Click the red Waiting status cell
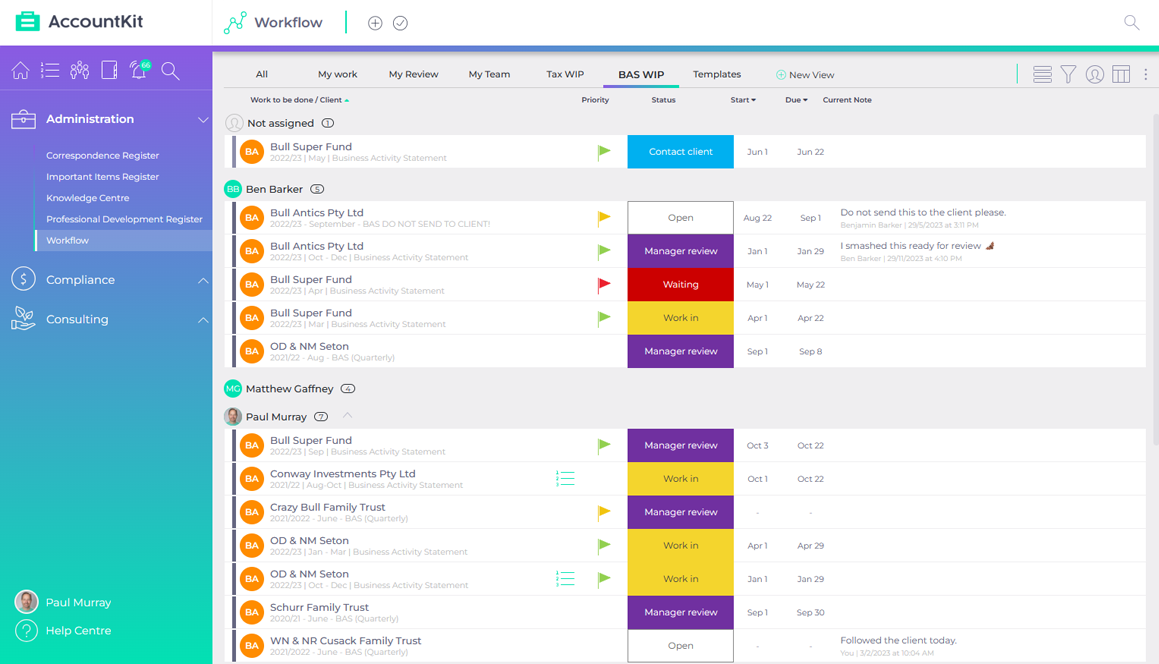 pyautogui.click(x=680, y=285)
